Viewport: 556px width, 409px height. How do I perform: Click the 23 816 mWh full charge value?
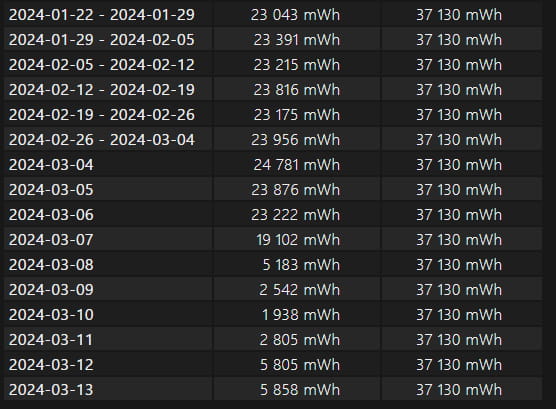coord(296,90)
